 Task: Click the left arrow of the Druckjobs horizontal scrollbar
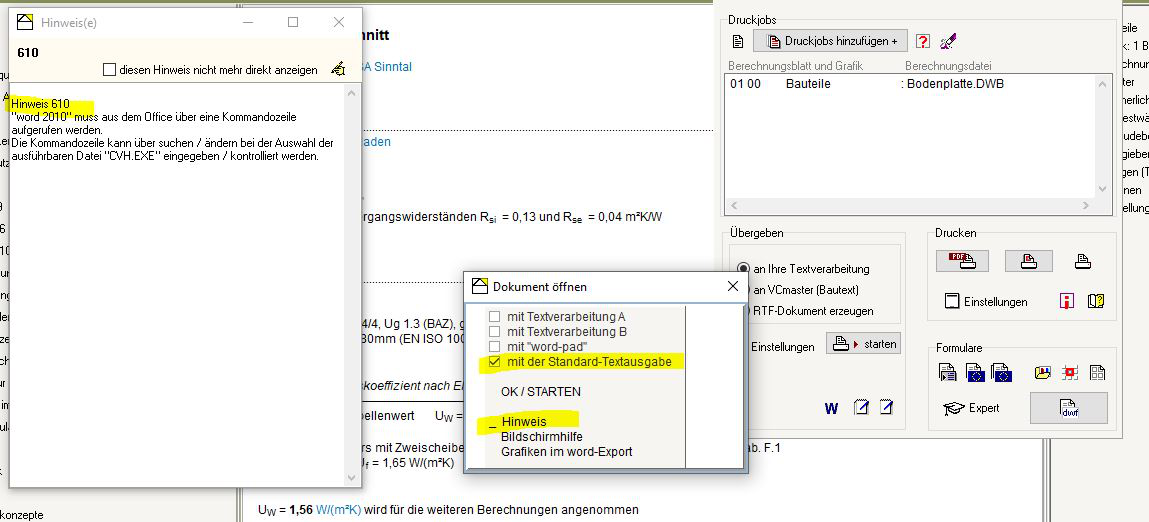tap(733, 205)
